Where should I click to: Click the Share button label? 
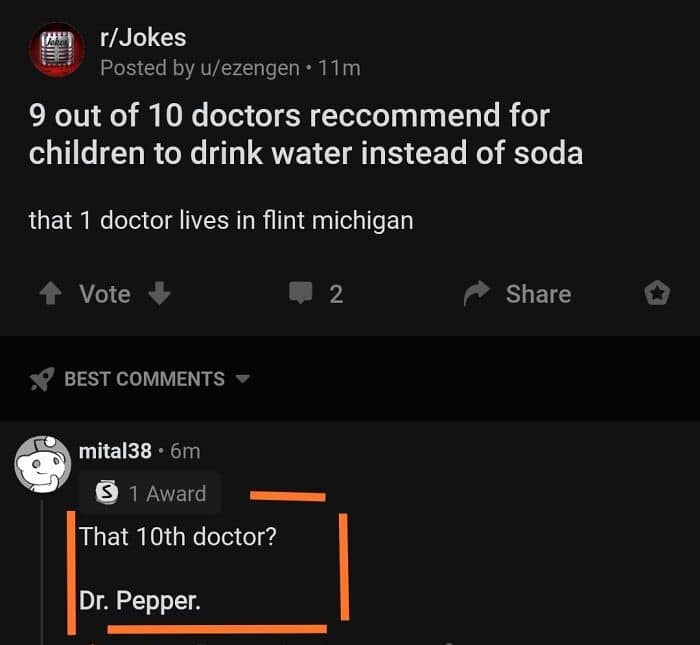tap(538, 294)
